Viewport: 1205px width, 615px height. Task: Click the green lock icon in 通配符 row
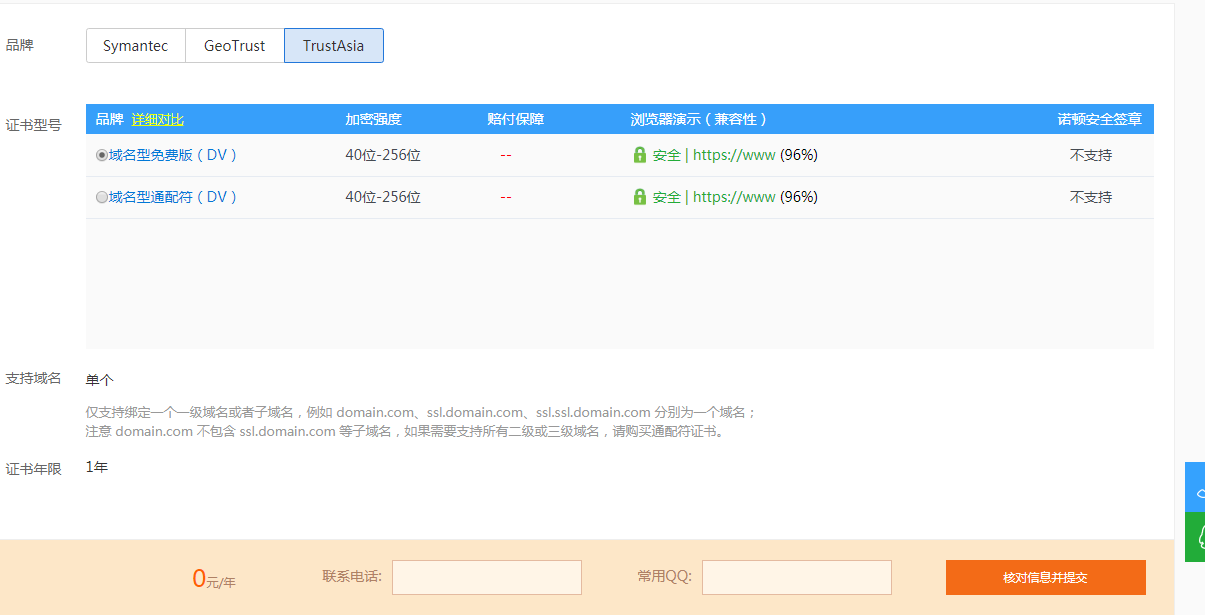(640, 197)
